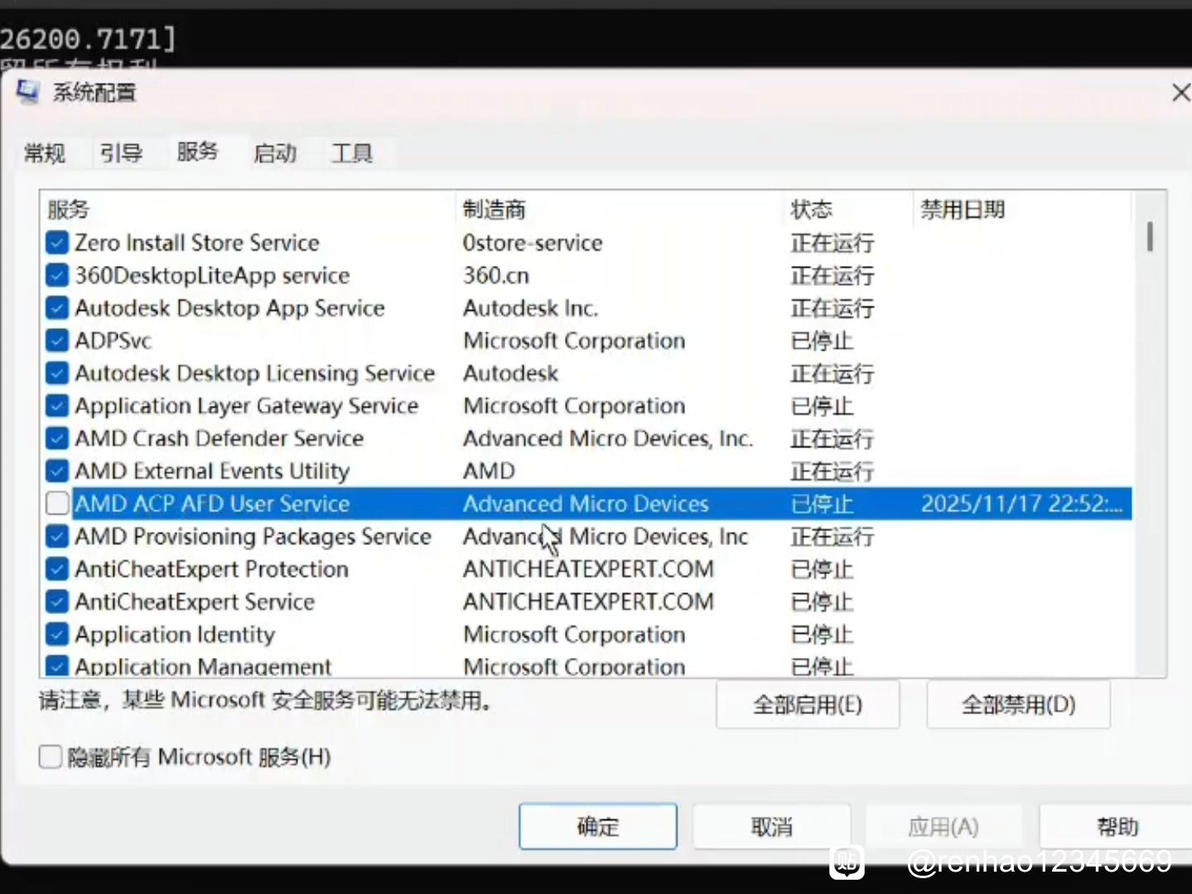Sort by the 状态 column header
Viewport: 1192px width, 894px height.
click(x=848, y=209)
